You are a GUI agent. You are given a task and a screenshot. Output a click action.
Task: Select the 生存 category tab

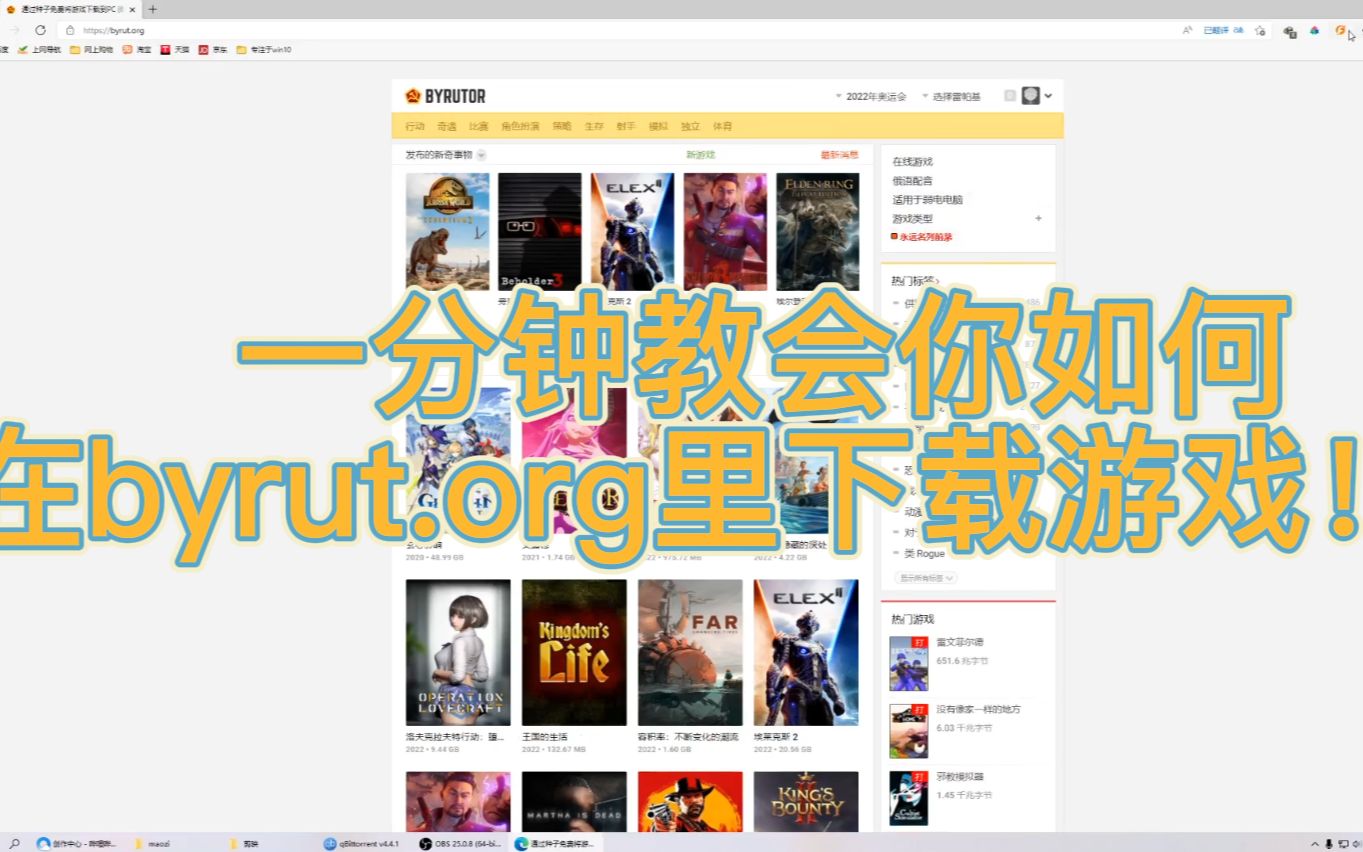[x=594, y=127]
